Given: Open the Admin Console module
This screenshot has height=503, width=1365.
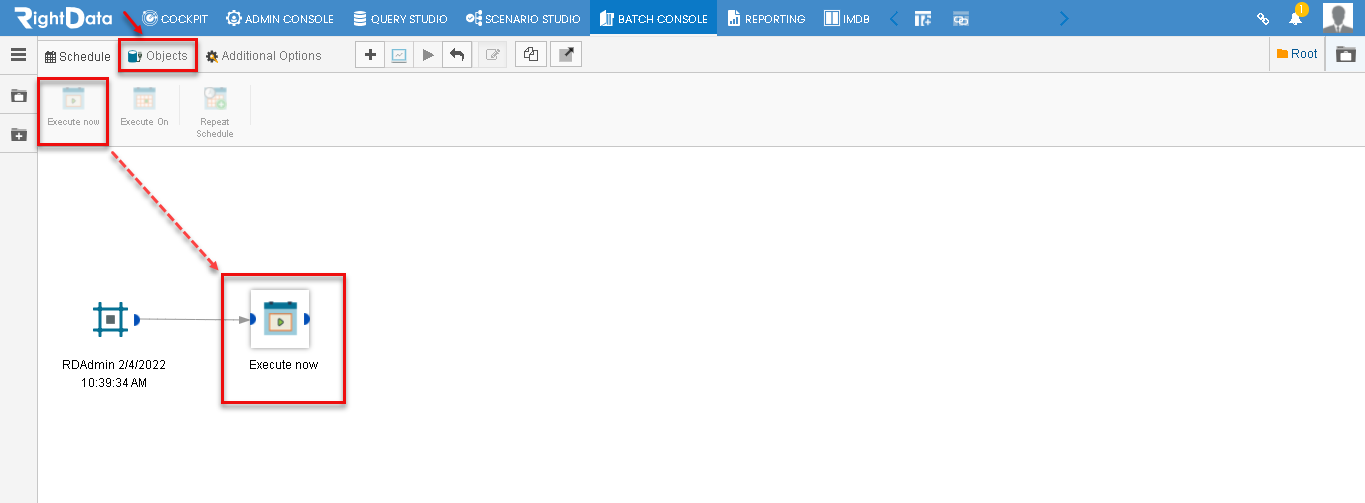Looking at the screenshot, I should (x=280, y=18).
